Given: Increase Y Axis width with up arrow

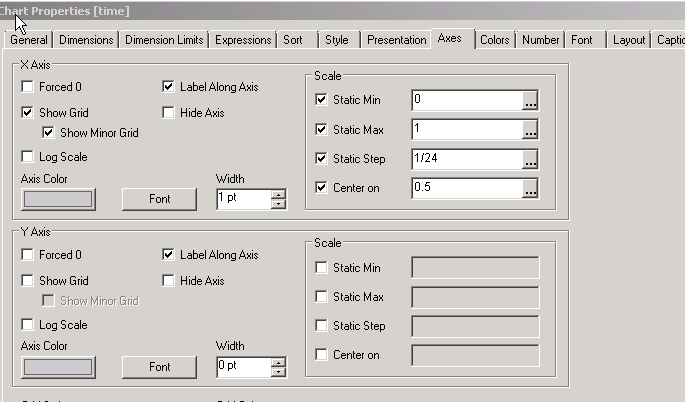Looking at the screenshot, I should coord(278,362).
